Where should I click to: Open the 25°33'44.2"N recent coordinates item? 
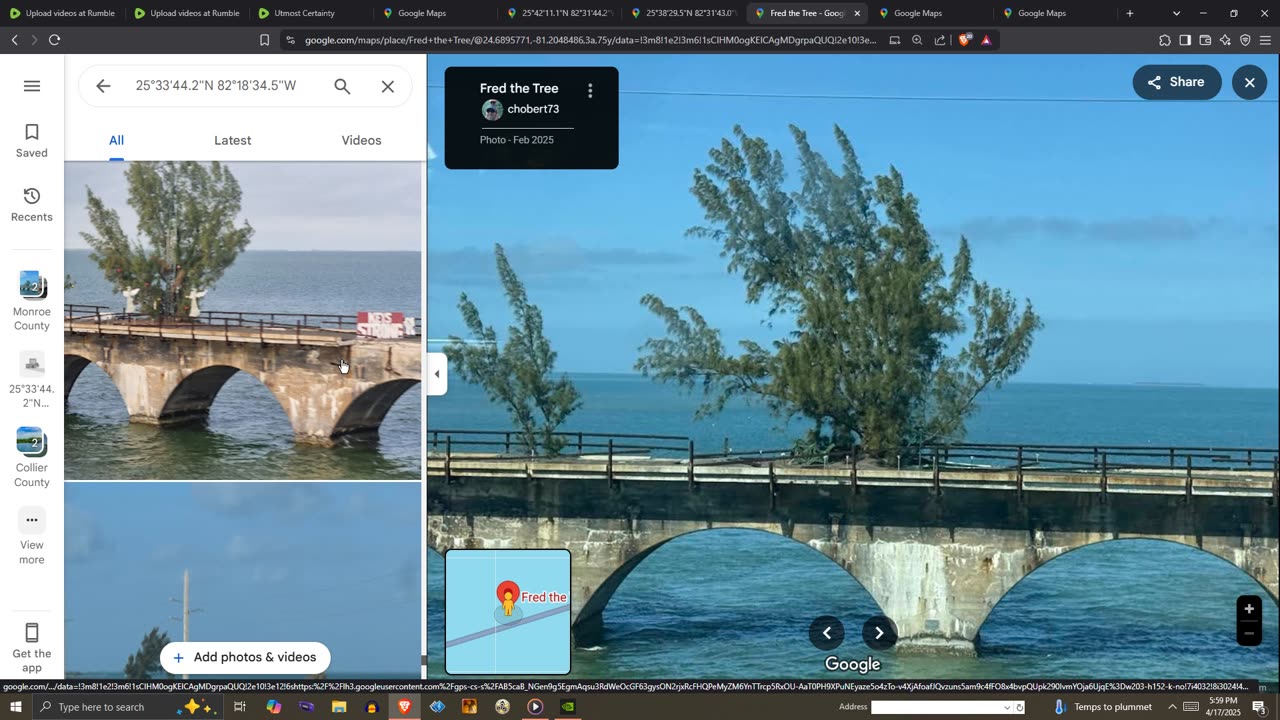tap(32, 380)
